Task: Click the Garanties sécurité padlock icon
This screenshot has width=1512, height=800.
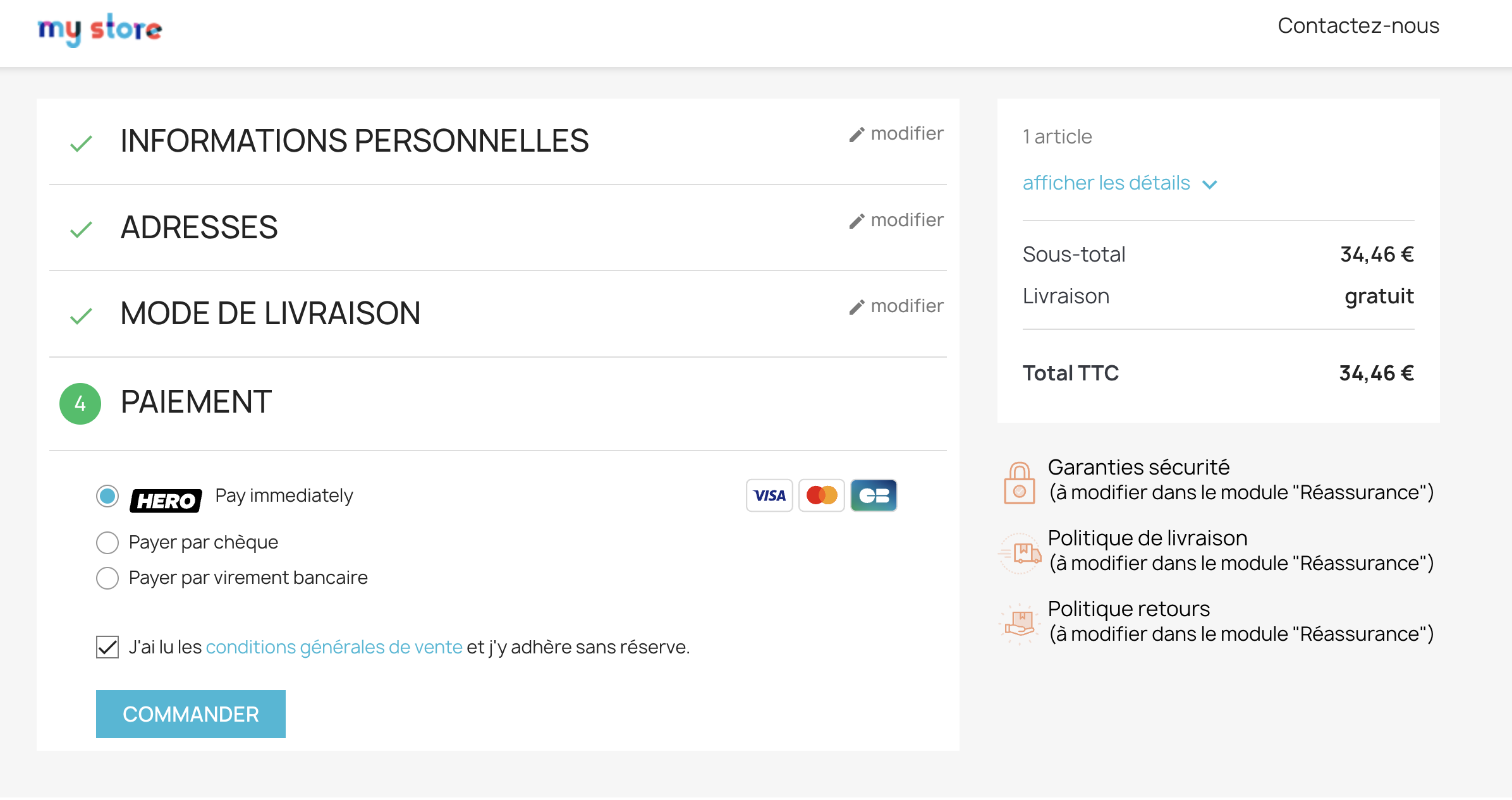Action: (1020, 484)
